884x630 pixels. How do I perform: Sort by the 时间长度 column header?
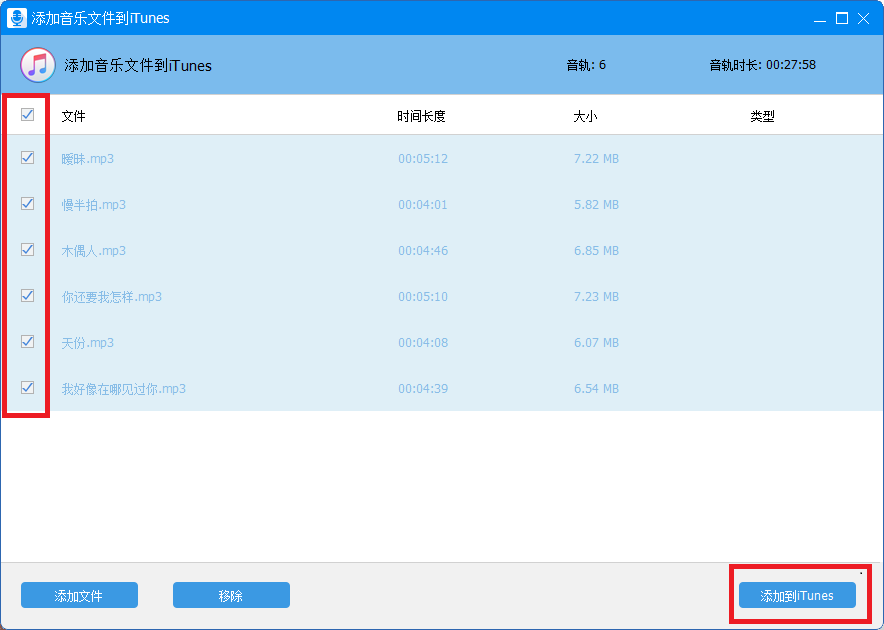pos(421,116)
